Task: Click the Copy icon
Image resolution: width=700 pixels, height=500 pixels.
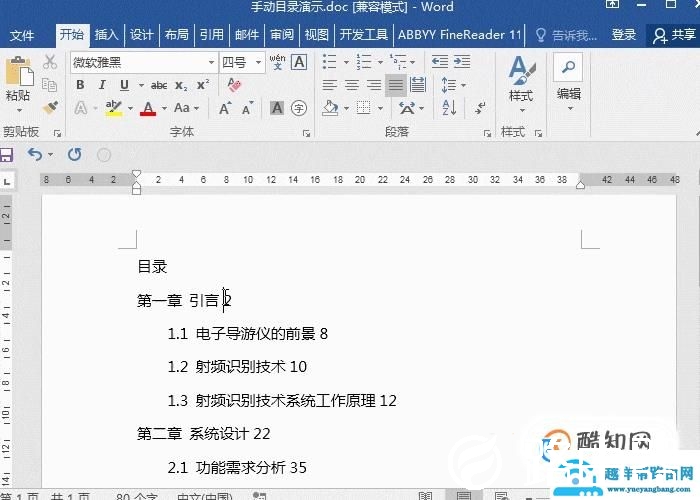Action: point(49,85)
